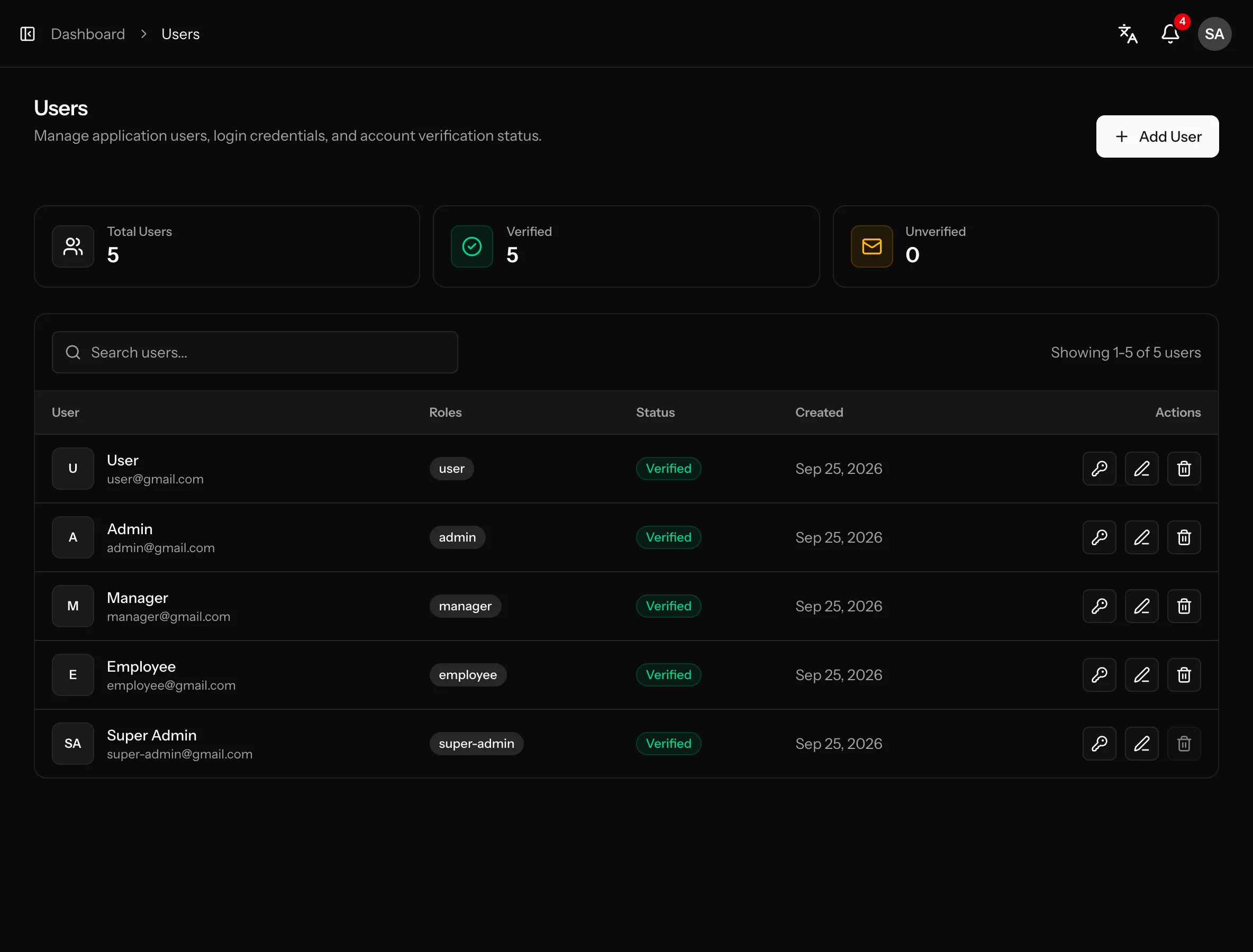
Task: Click 'user@gmail.com' email text
Action: (156, 479)
